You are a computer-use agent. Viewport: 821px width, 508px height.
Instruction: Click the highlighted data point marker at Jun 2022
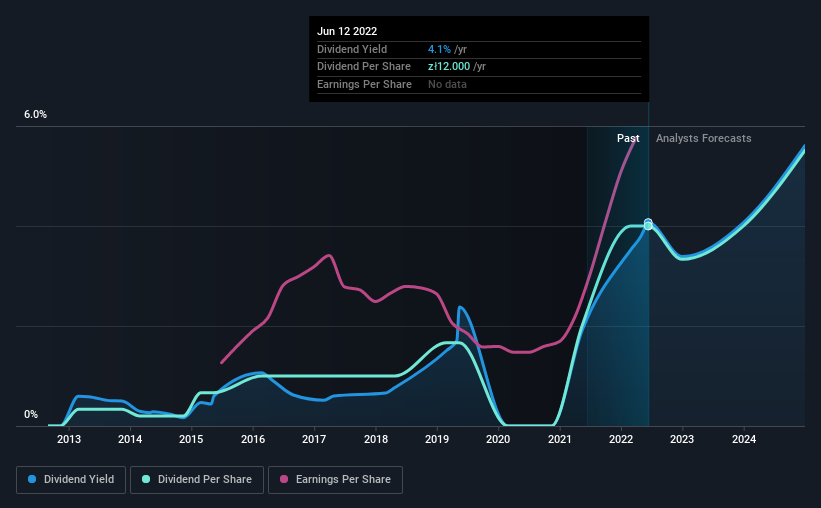648,224
